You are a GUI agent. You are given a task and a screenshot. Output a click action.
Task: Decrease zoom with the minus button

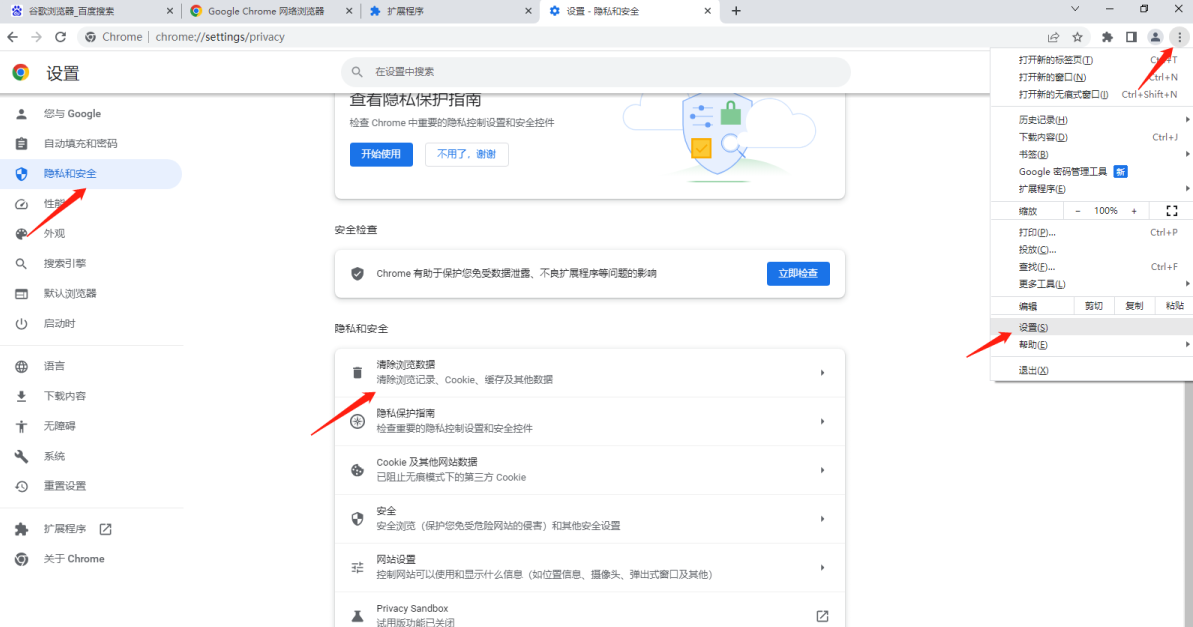click(x=1077, y=211)
